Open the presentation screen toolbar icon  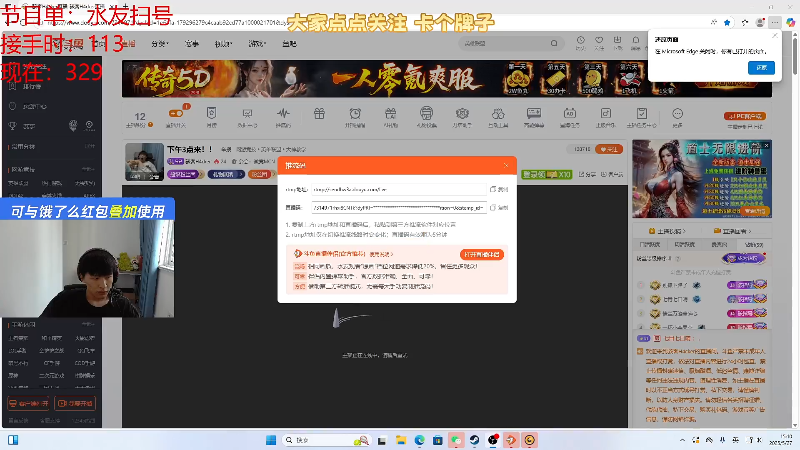coord(247,116)
